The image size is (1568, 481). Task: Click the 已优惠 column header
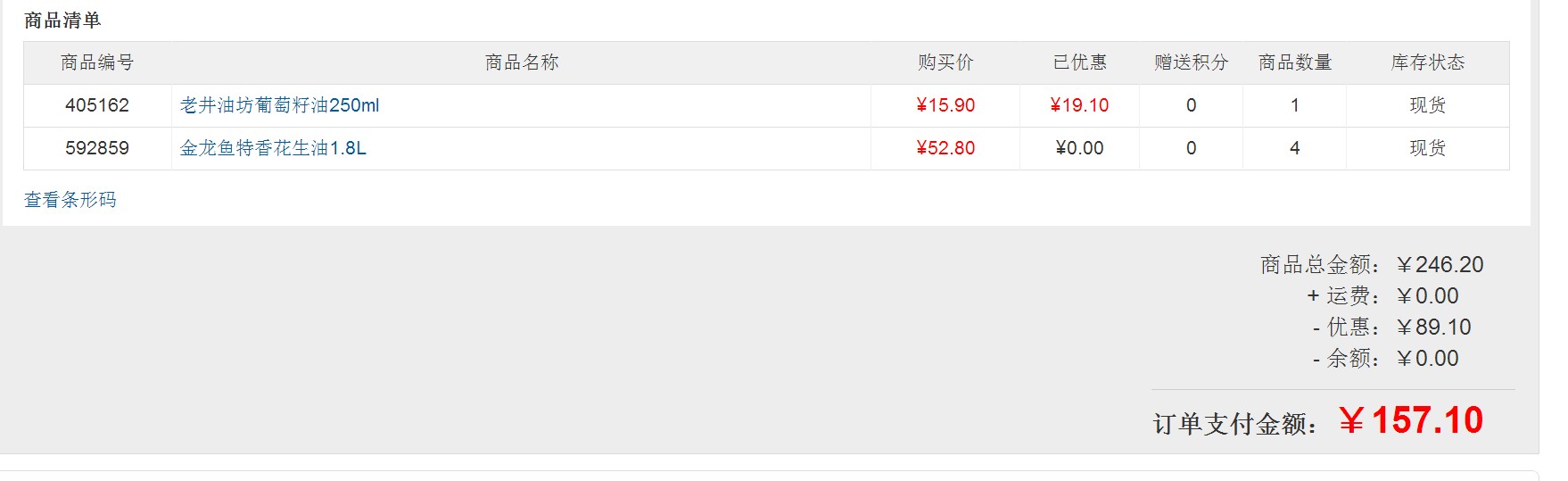click(x=1079, y=62)
